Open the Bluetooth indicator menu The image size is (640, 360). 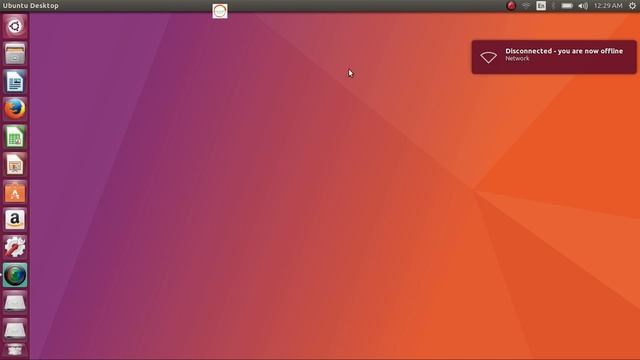pos(553,6)
